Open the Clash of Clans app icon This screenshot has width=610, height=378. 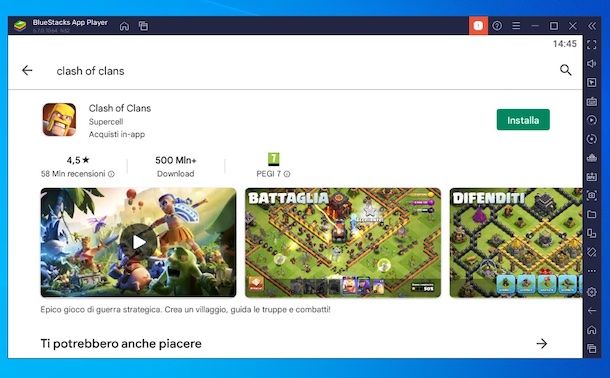click(x=59, y=120)
